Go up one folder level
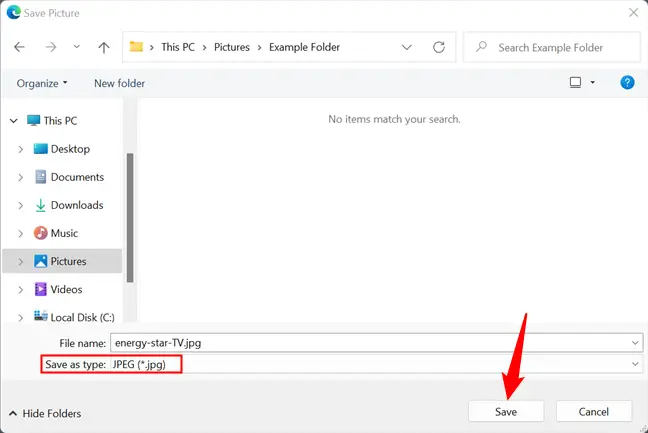Viewport: 648px width, 433px height. pos(104,48)
